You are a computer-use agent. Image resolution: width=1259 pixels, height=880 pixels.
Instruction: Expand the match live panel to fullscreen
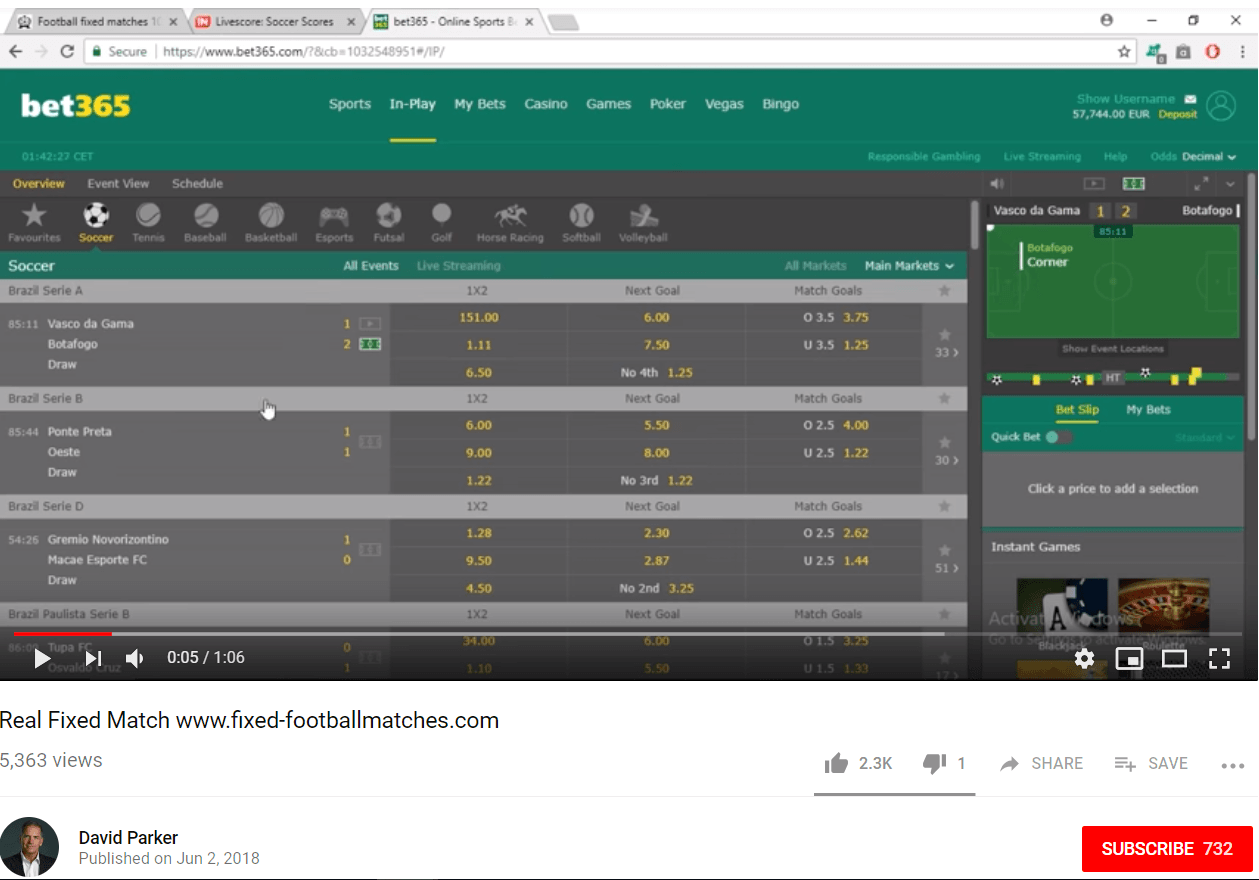(1201, 184)
